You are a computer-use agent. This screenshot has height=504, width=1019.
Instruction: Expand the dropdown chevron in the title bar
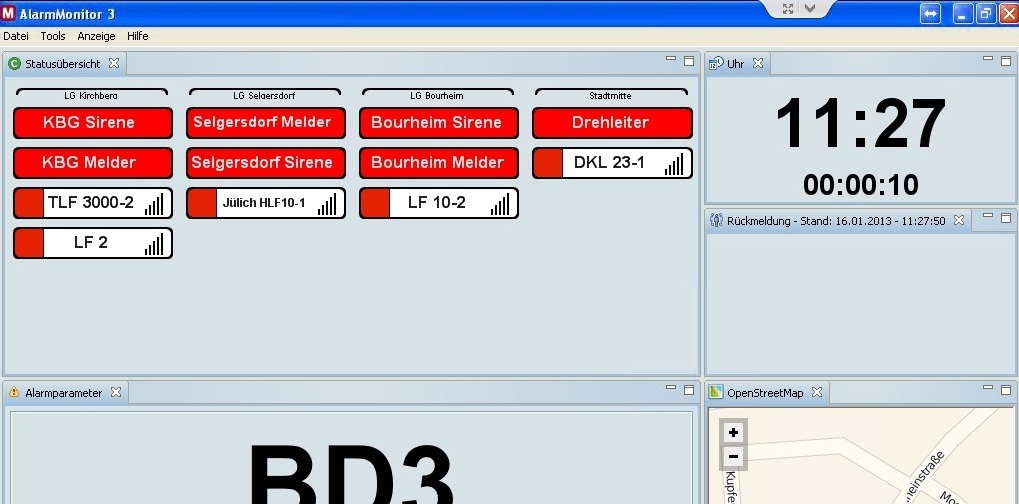(x=810, y=8)
